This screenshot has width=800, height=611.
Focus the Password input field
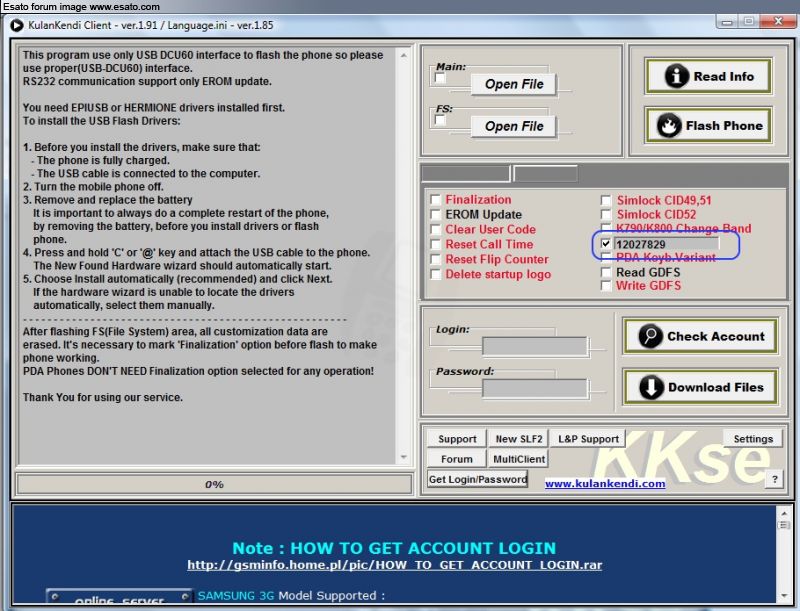tap(535, 389)
